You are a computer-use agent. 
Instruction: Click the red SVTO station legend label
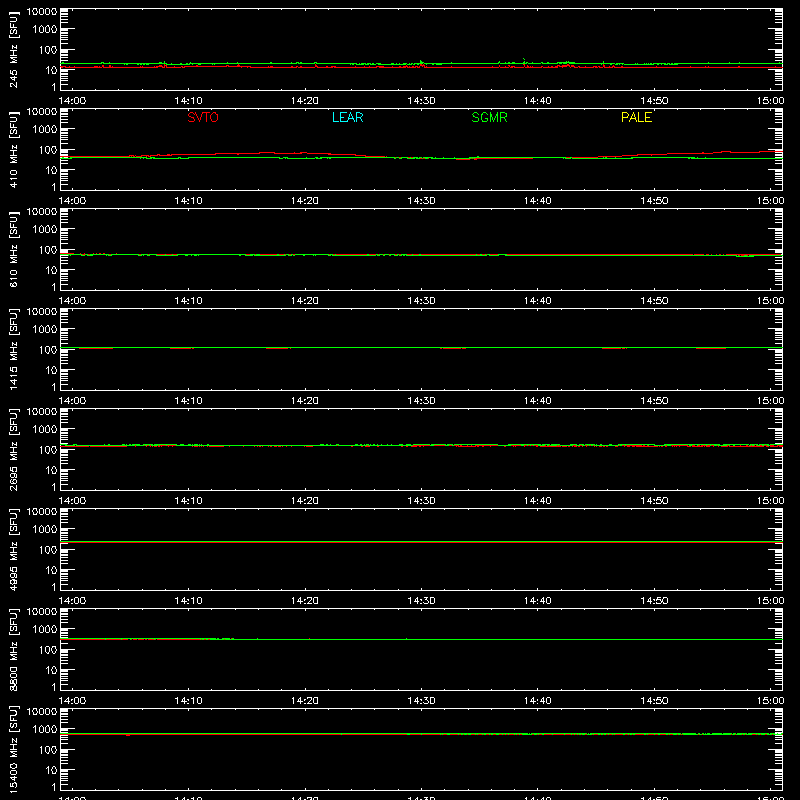pos(203,117)
